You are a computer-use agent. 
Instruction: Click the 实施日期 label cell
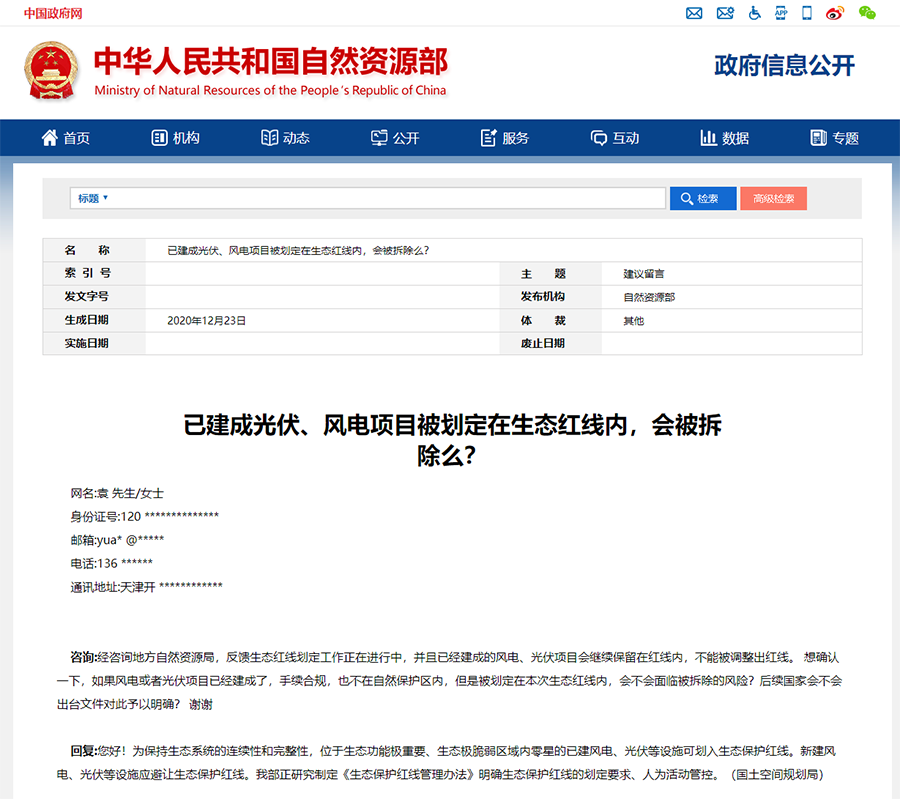click(94, 343)
